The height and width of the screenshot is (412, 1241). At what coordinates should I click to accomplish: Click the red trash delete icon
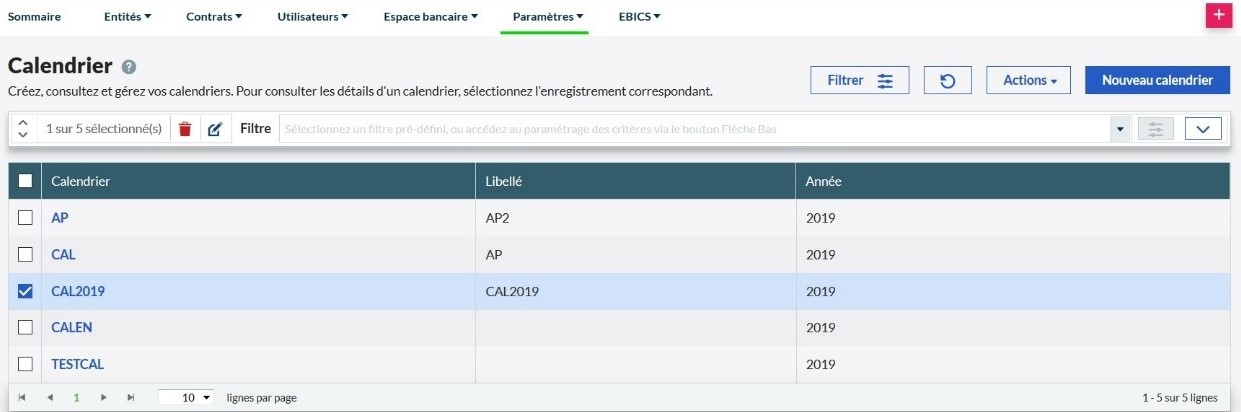tap(184, 129)
